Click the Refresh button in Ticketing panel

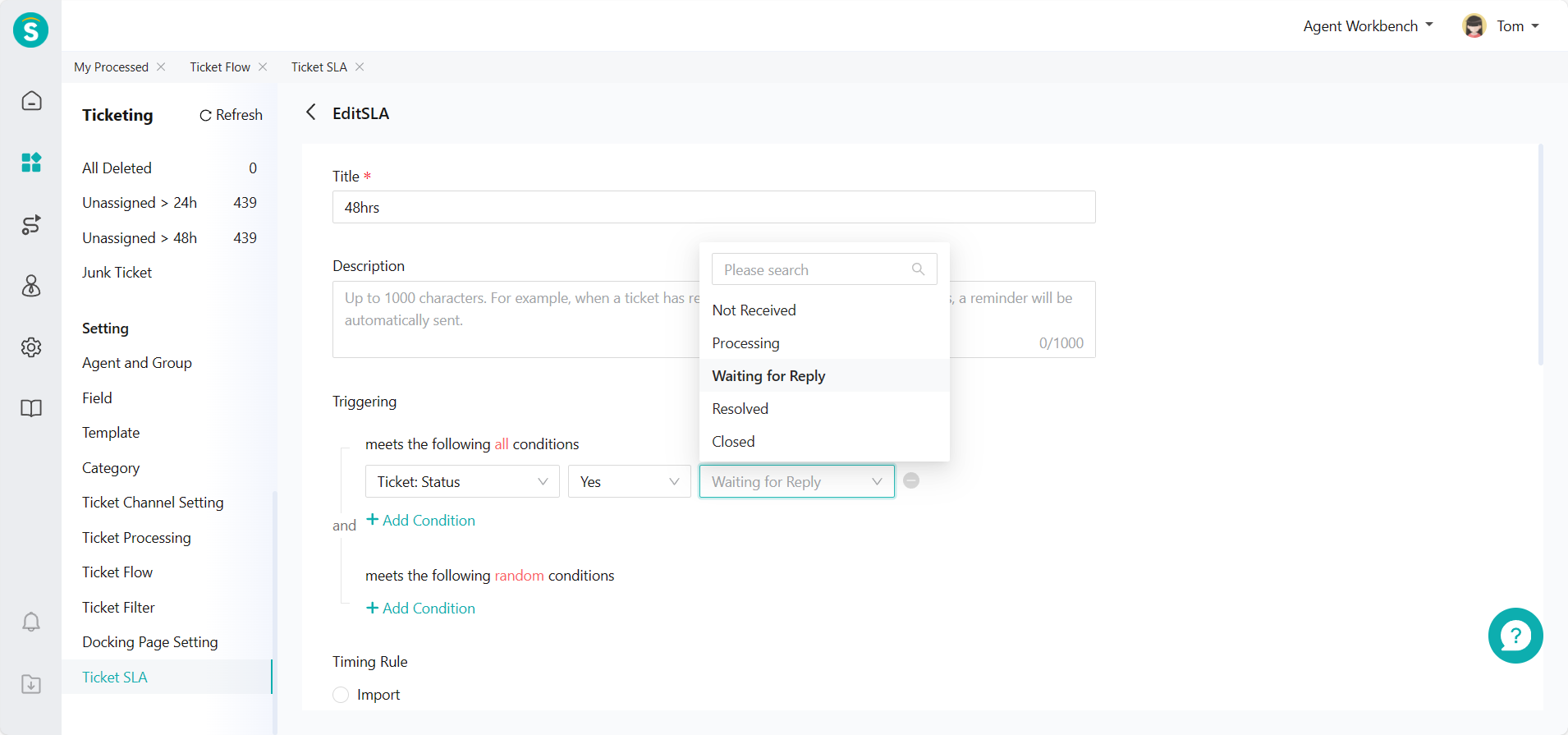[231, 115]
